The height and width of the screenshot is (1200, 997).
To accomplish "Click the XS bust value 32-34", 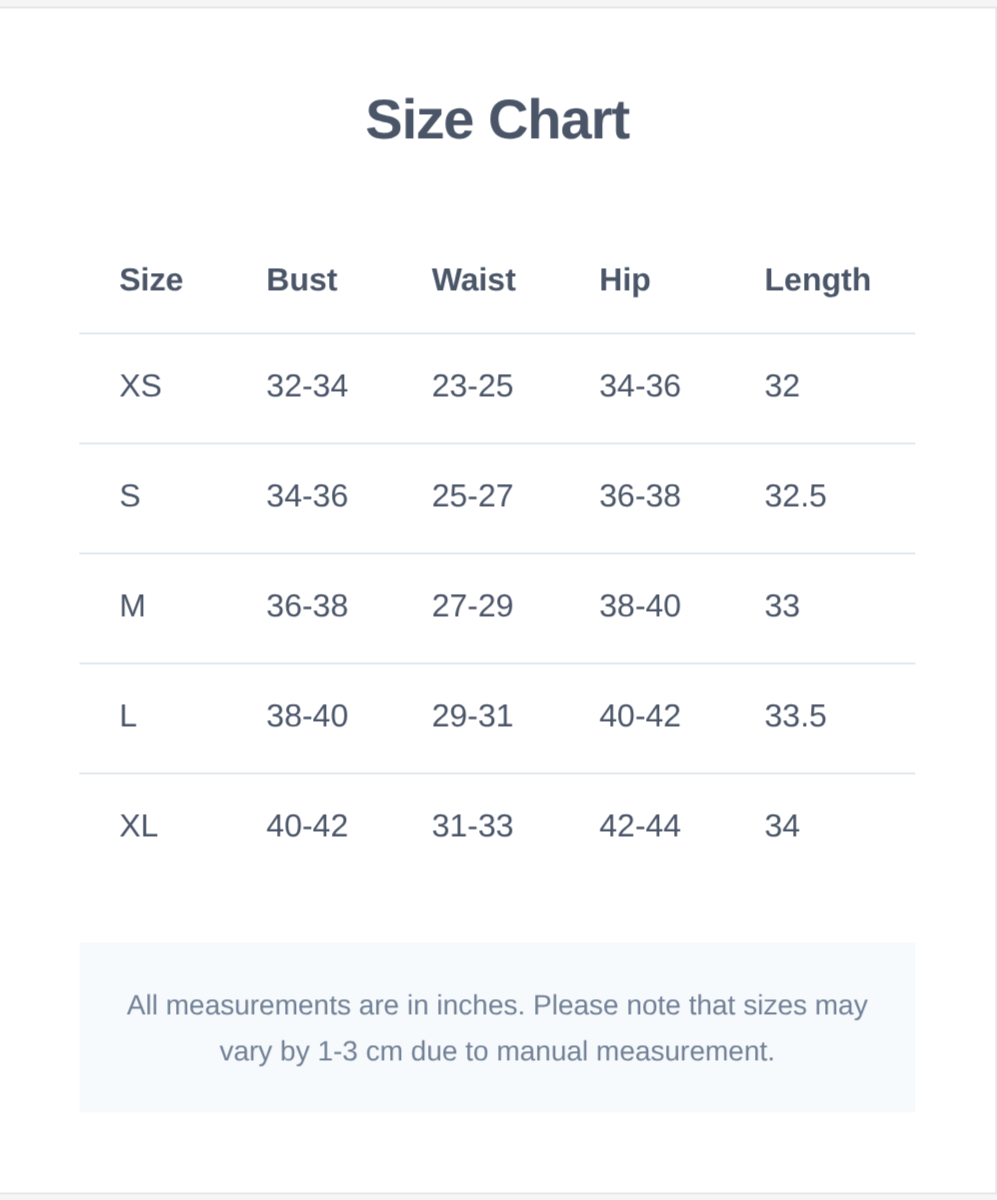I will (307, 386).
